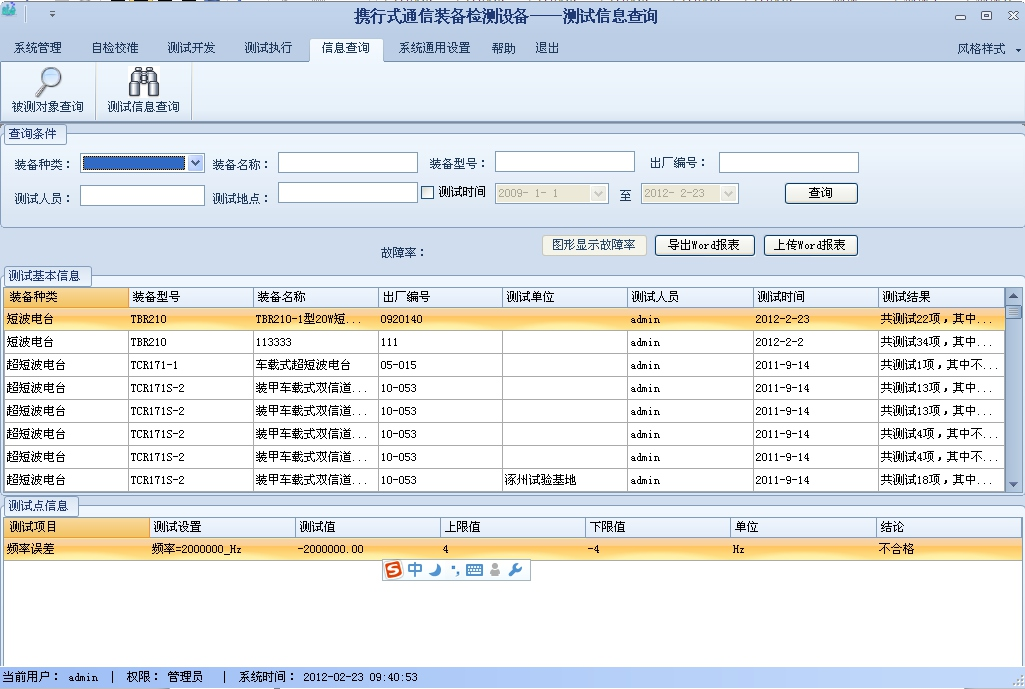Image resolution: width=1025 pixels, height=689 pixels.
Task: Switch input language with the 中 icon
Action: 415,570
